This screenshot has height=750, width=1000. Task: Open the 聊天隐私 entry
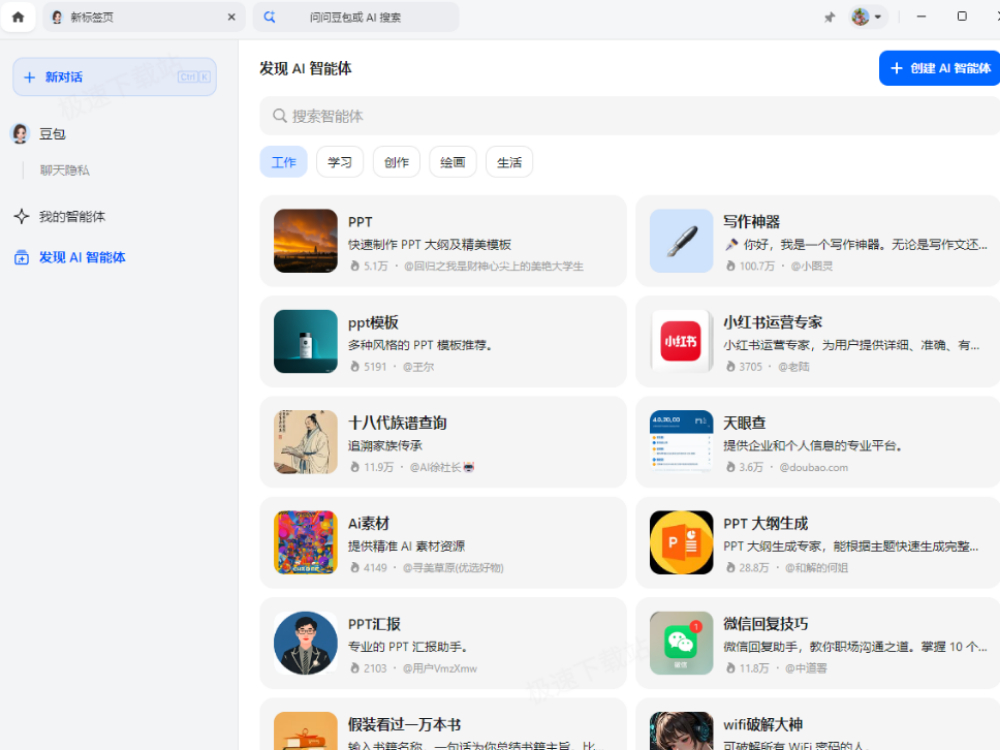(x=64, y=170)
